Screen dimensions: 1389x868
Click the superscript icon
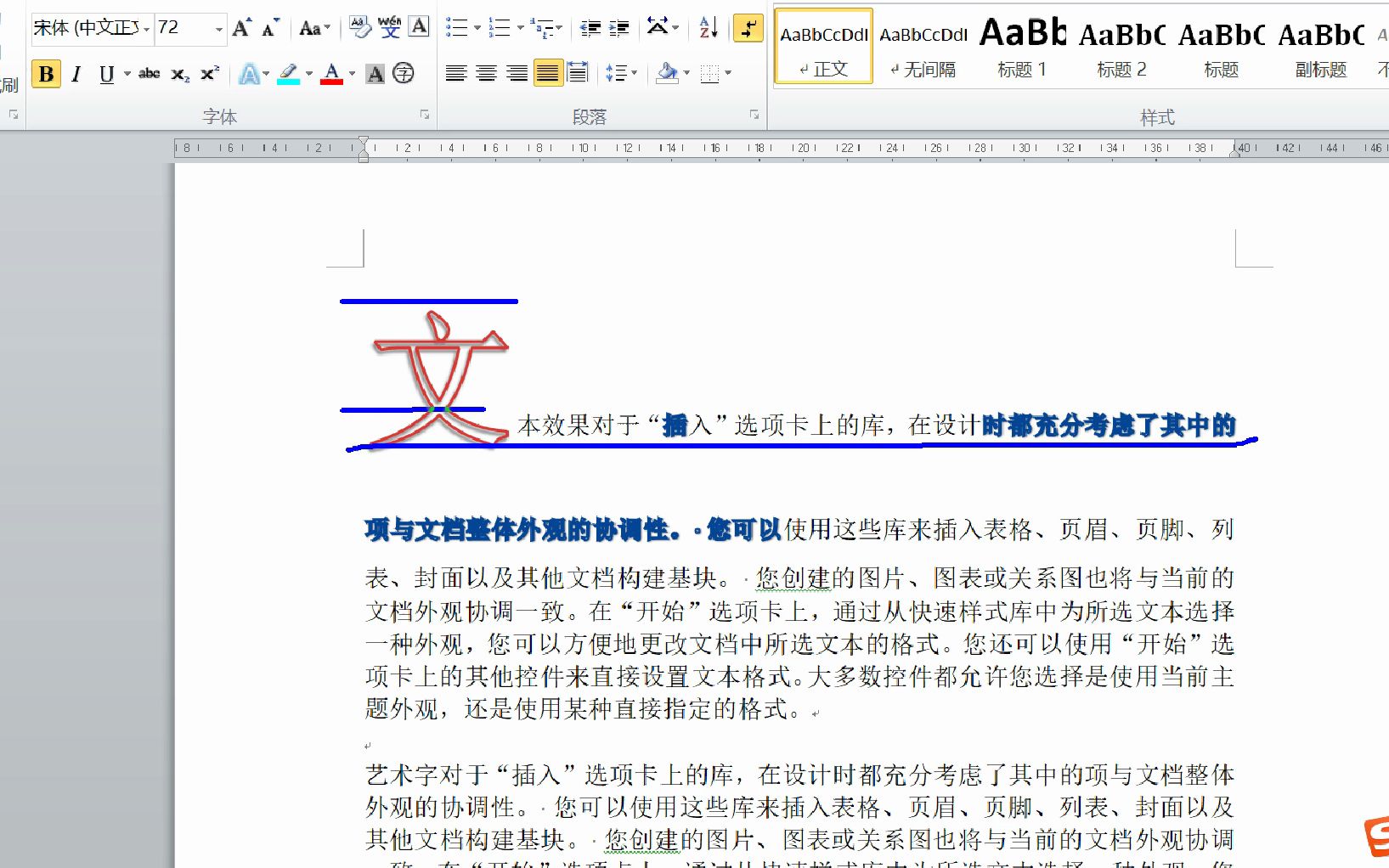tap(208, 74)
